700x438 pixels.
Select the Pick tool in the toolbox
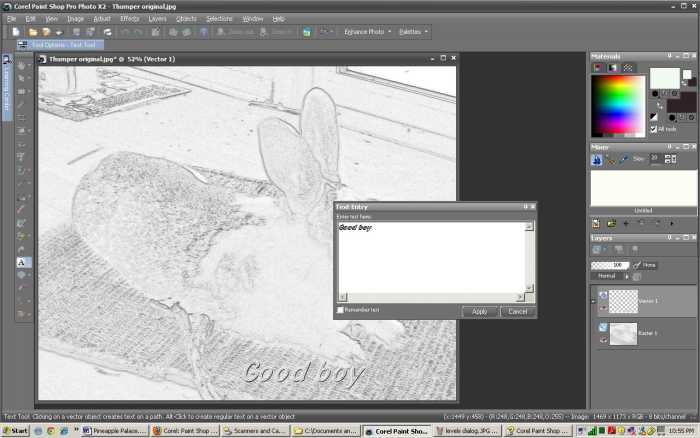21,78
